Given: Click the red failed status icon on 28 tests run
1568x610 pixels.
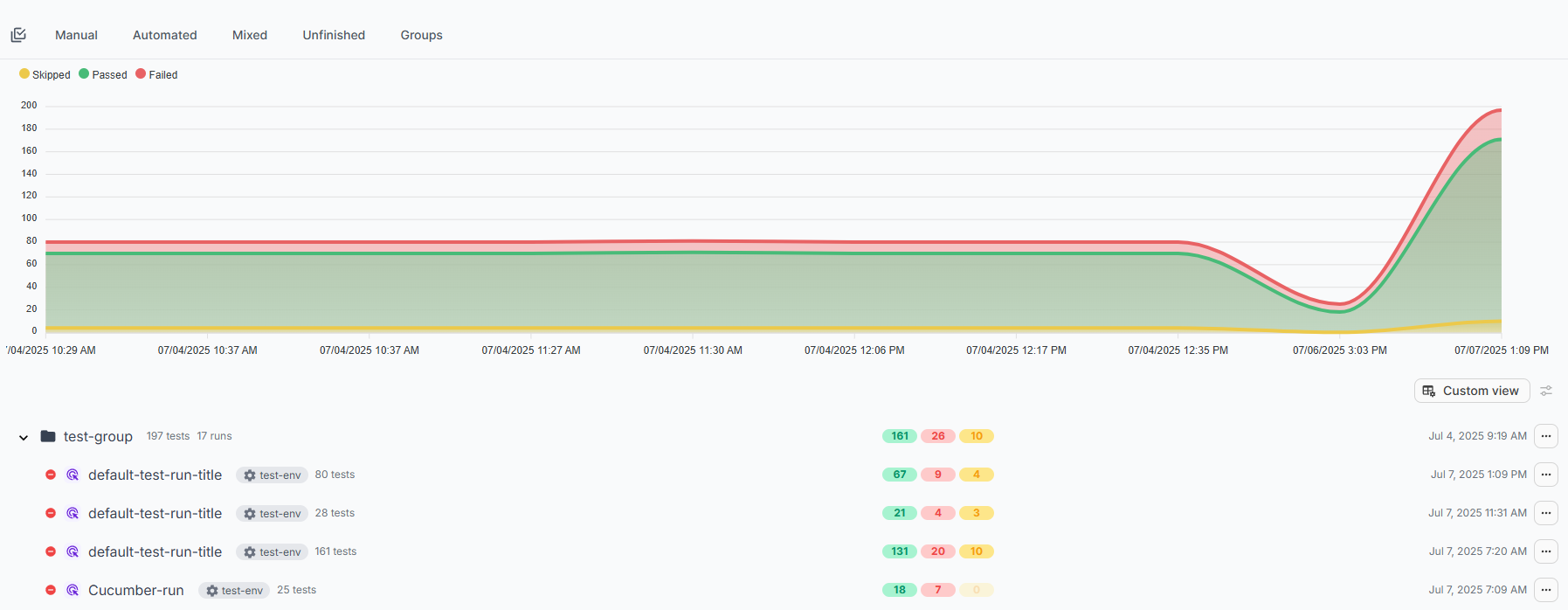Looking at the screenshot, I should (x=51, y=513).
